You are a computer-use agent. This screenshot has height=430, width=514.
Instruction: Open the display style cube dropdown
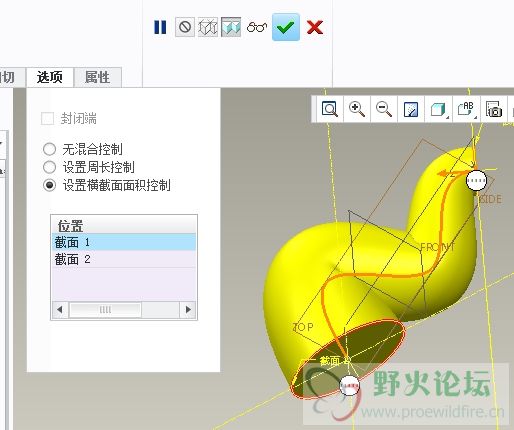[x=439, y=109]
